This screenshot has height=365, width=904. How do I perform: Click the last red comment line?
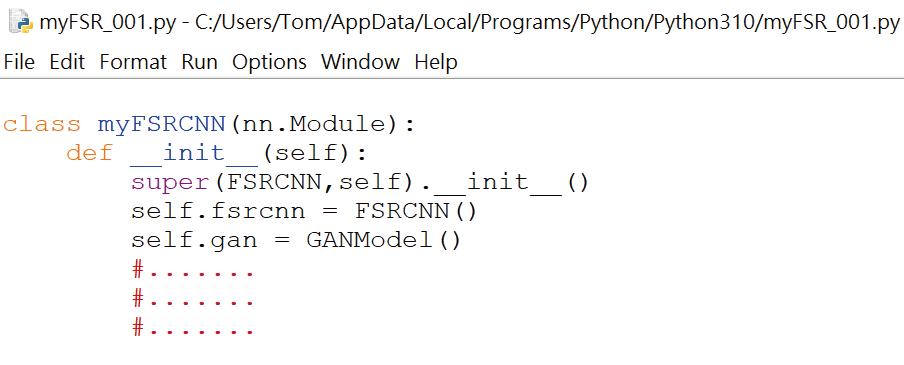(193, 328)
